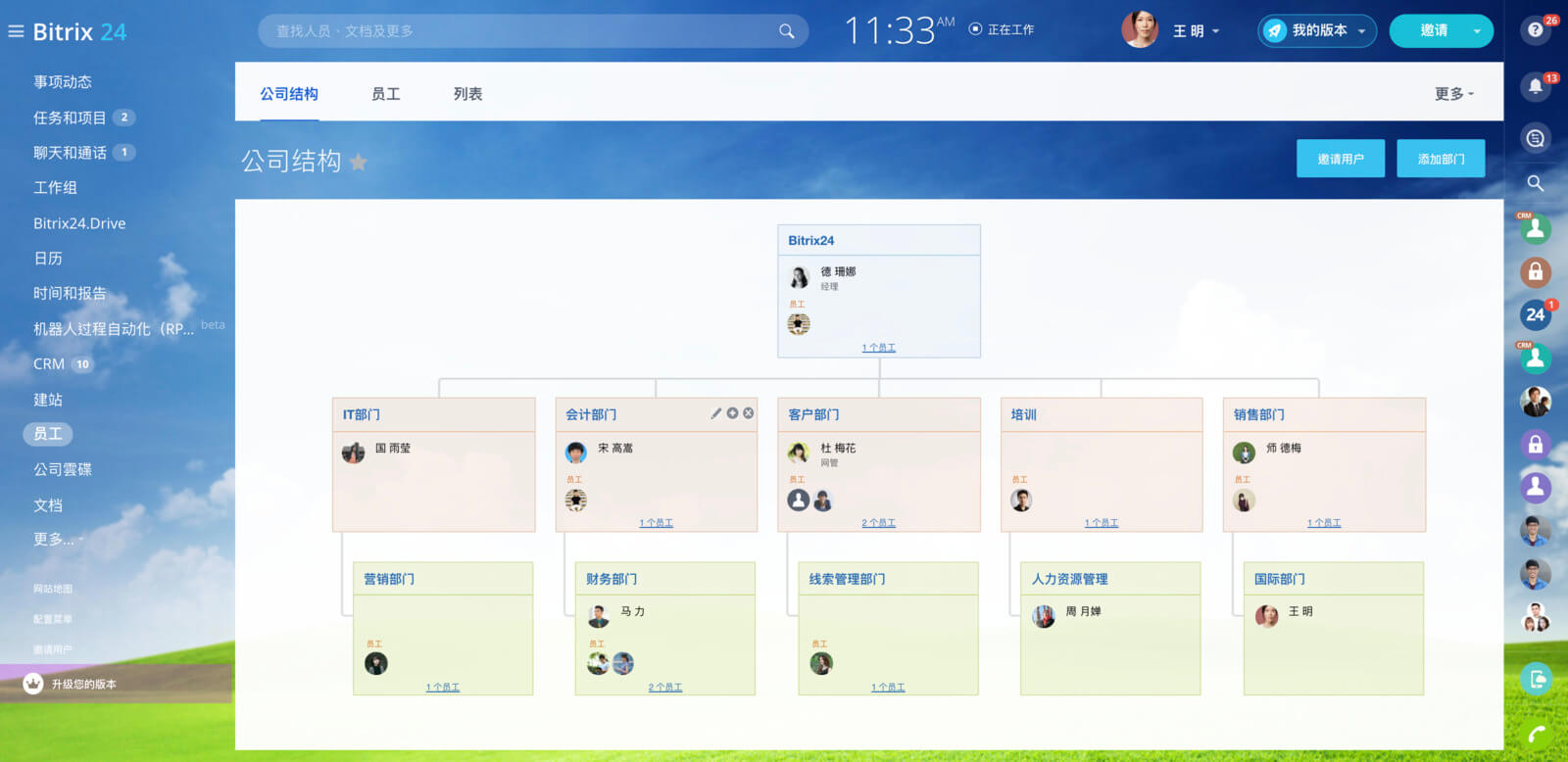
Task: Open the 国际部门 department title
Action: [x=1280, y=580]
